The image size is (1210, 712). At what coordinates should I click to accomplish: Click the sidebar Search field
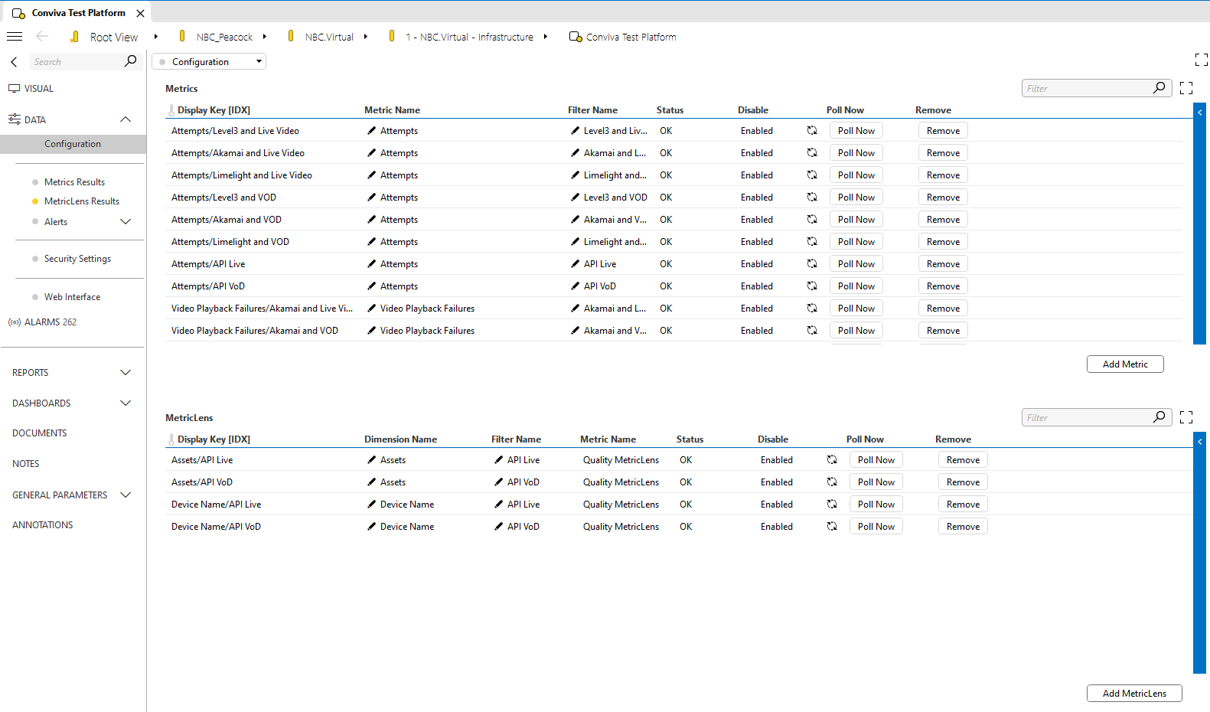click(75, 61)
